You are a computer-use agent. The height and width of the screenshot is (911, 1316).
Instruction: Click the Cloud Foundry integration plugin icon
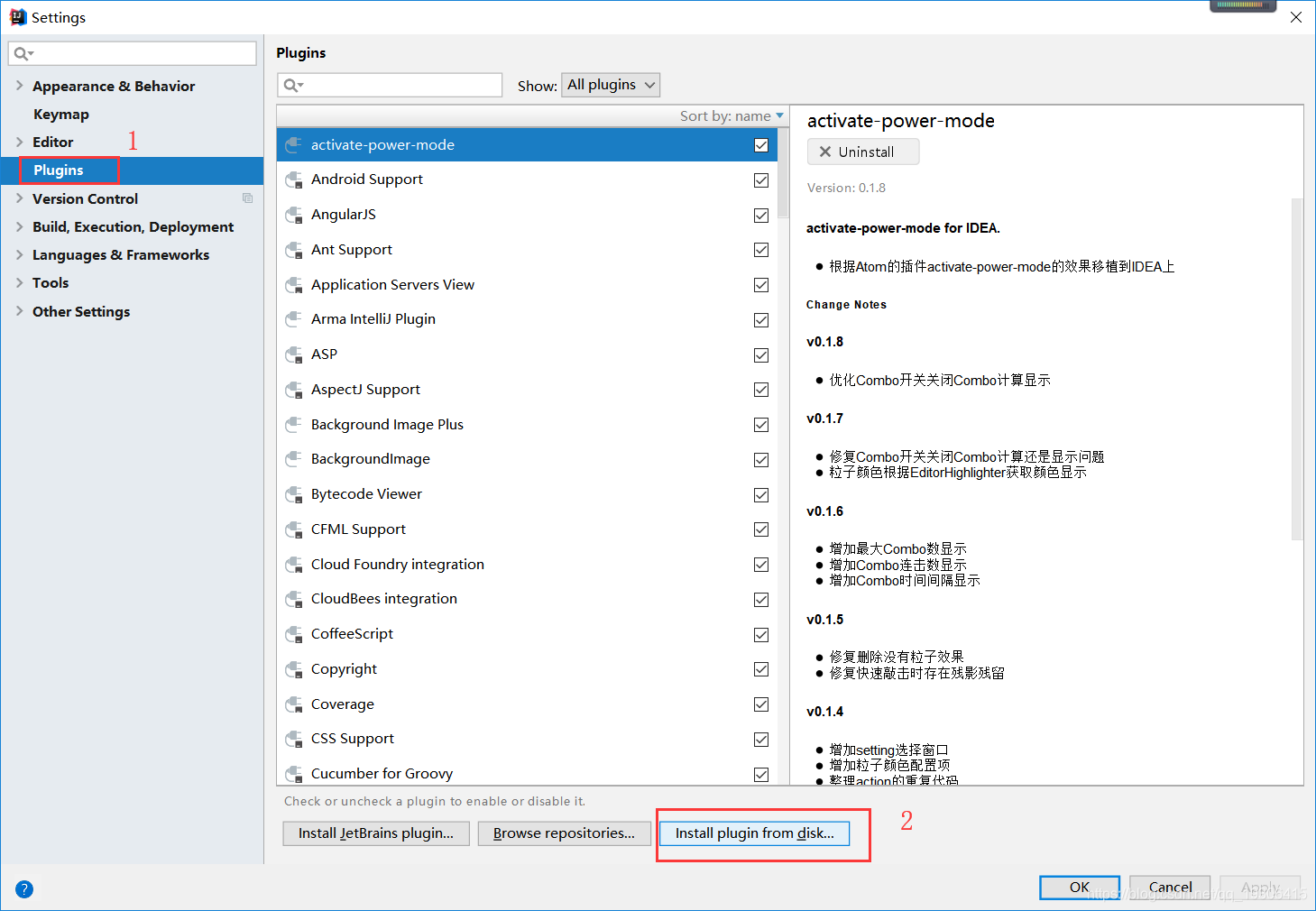coord(293,565)
